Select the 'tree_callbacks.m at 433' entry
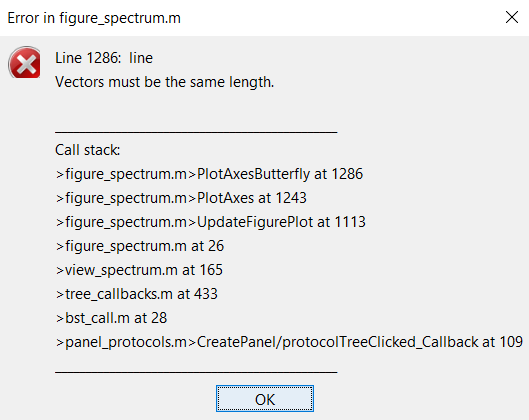 [x=137, y=294]
